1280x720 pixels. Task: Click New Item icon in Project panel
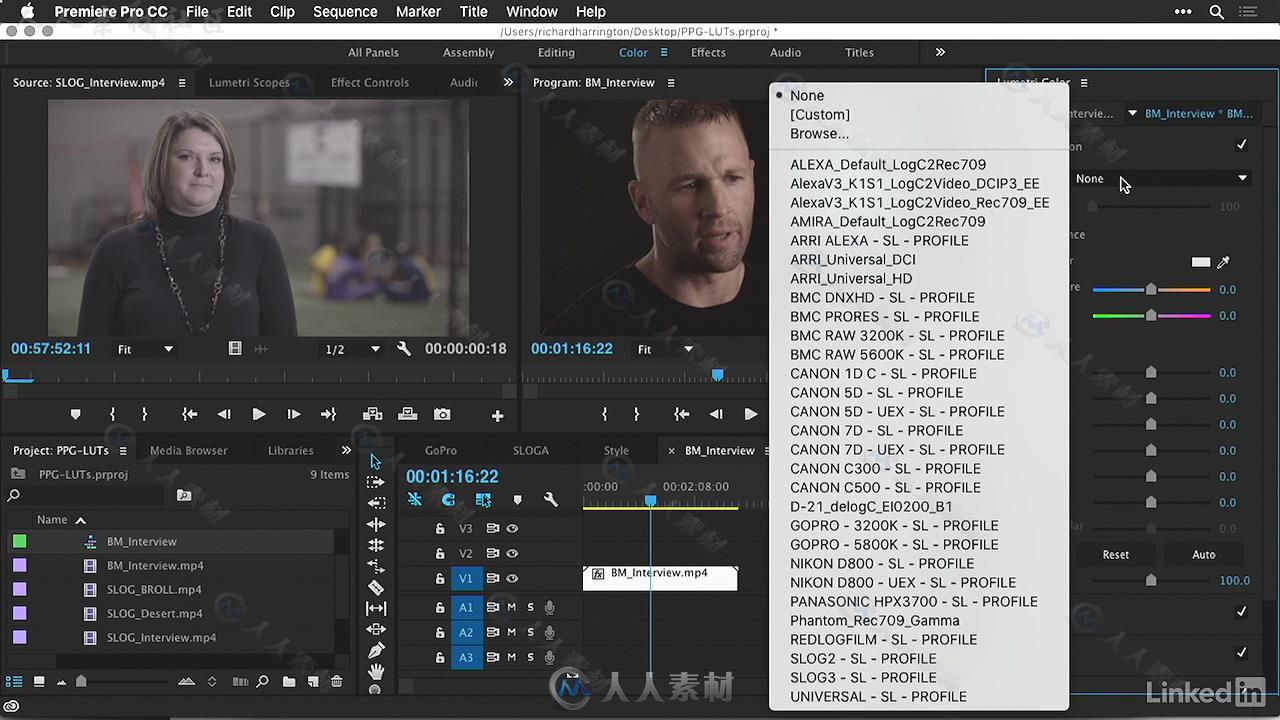[312, 681]
